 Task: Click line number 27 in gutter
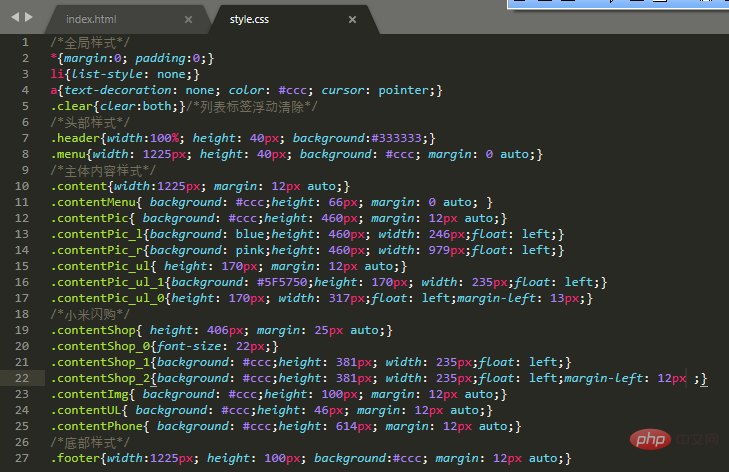22,458
